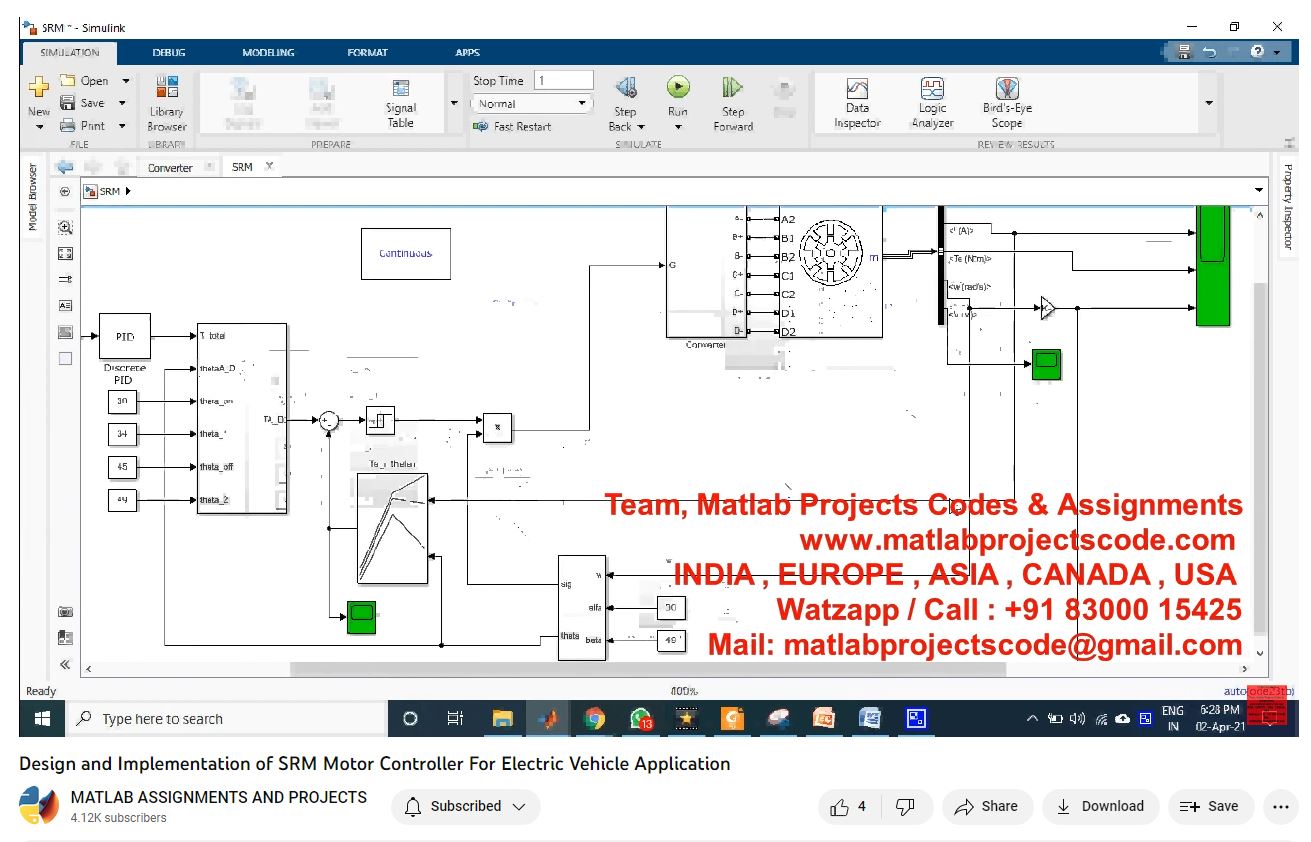Click Fast Restart
The height and width of the screenshot is (842, 1311).
pyautogui.click(x=512, y=127)
